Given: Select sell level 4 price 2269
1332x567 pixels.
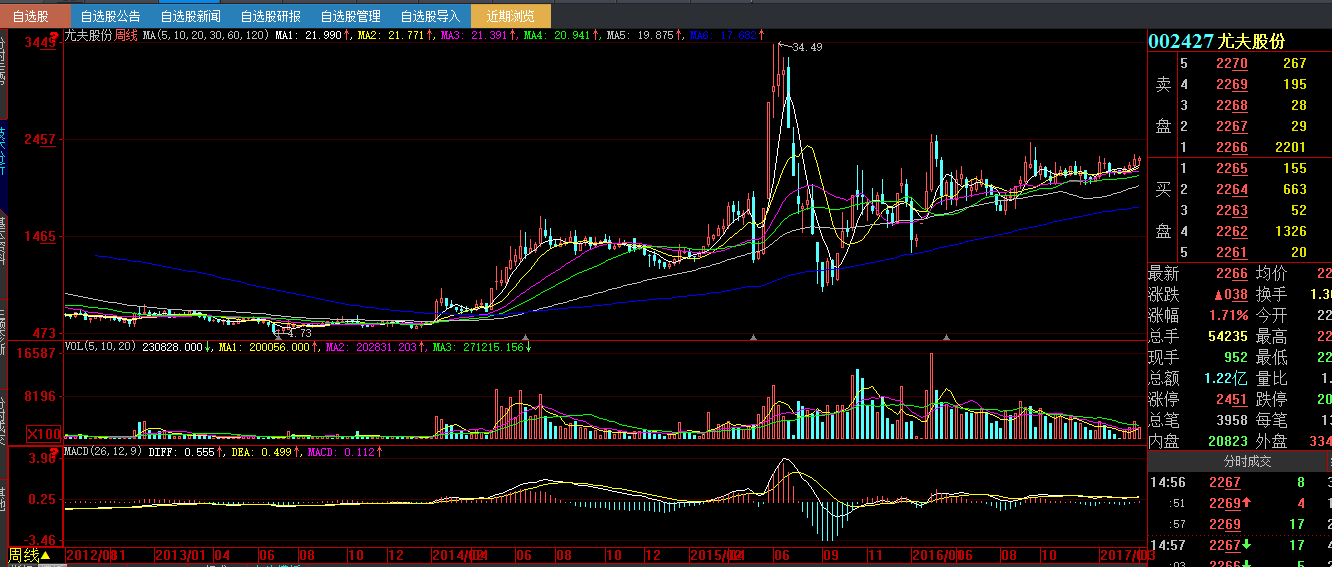Looking at the screenshot, I should click(1231, 84).
